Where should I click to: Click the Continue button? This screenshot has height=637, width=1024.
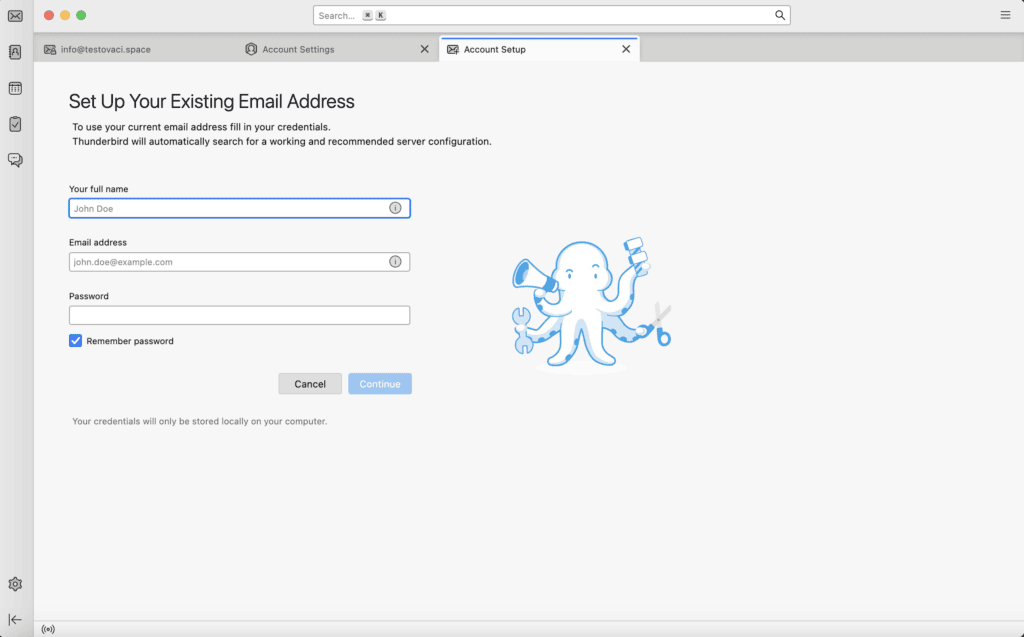[379, 384]
